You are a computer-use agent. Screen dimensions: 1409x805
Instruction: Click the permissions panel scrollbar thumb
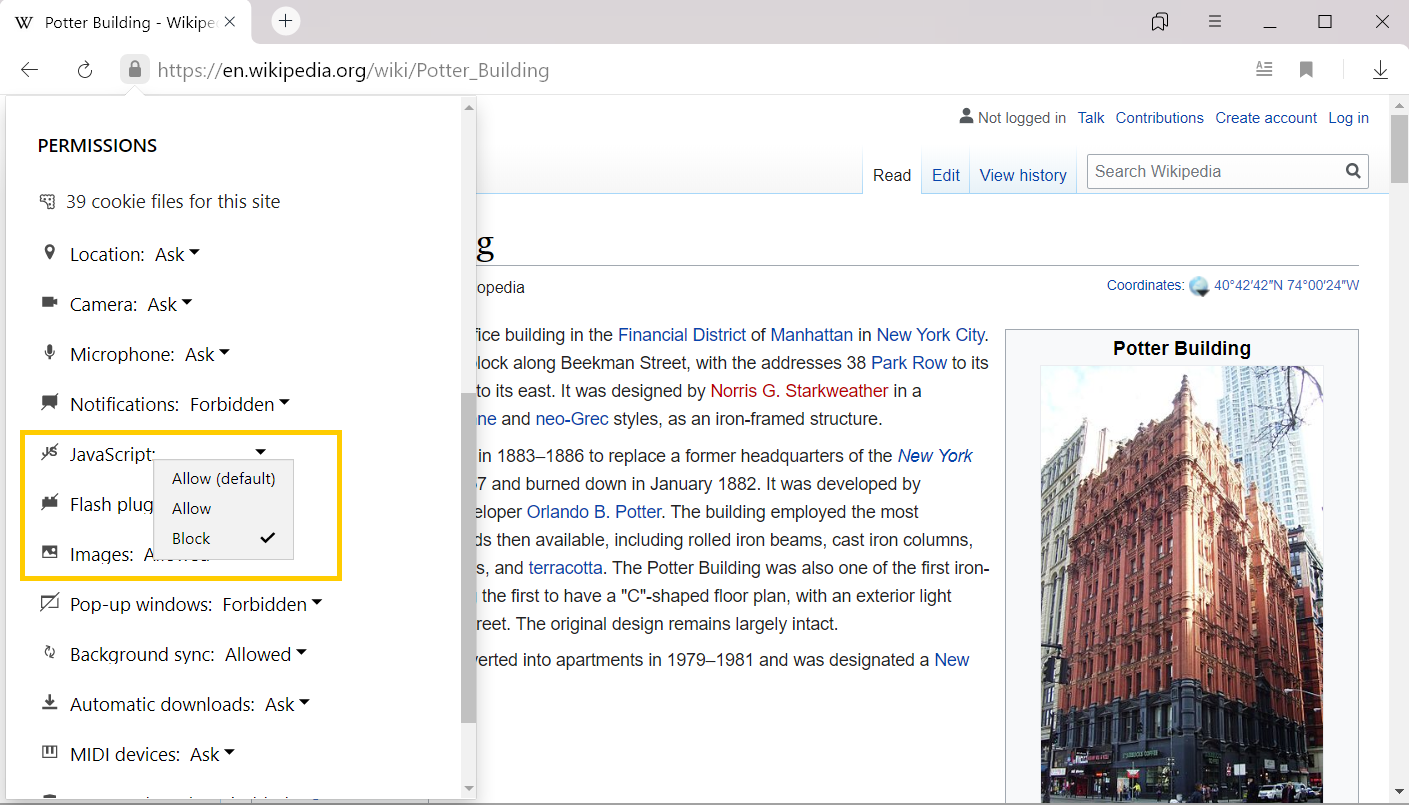pyautogui.click(x=469, y=557)
